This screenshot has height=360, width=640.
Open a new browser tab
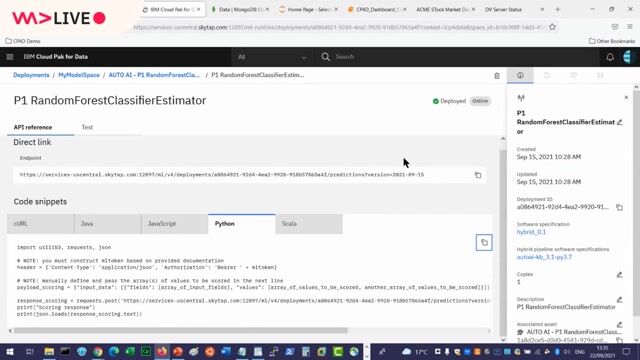pos(558,9)
